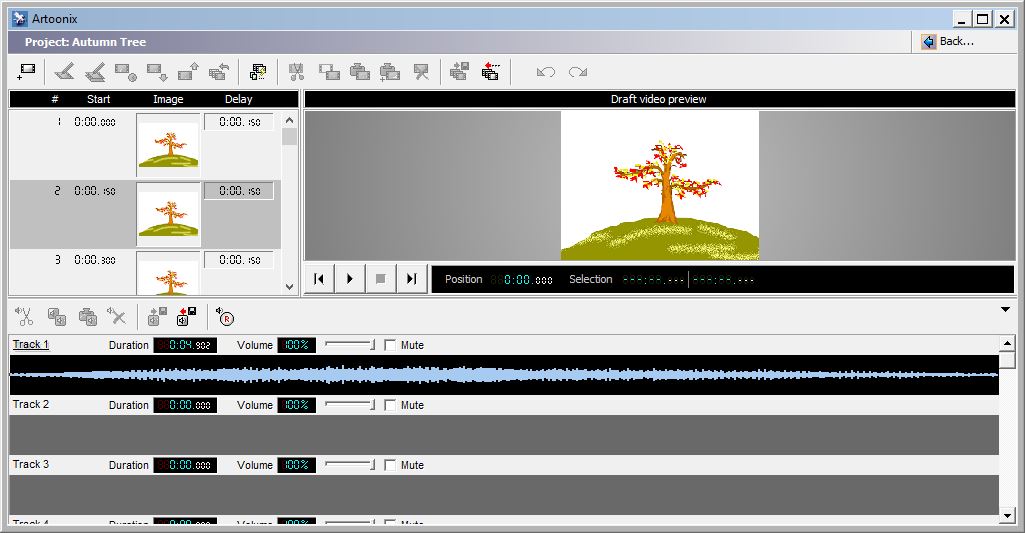Click the delete frame icon
The height and width of the screenshot is (533, 1025).
422,71
